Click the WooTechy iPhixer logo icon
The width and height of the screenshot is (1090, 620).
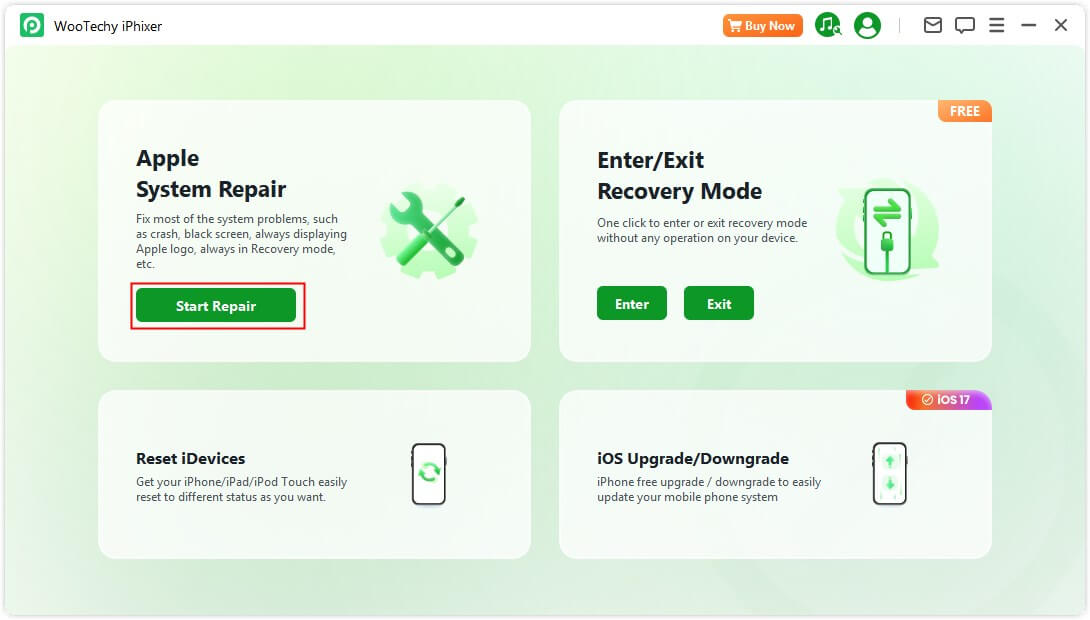32,26
